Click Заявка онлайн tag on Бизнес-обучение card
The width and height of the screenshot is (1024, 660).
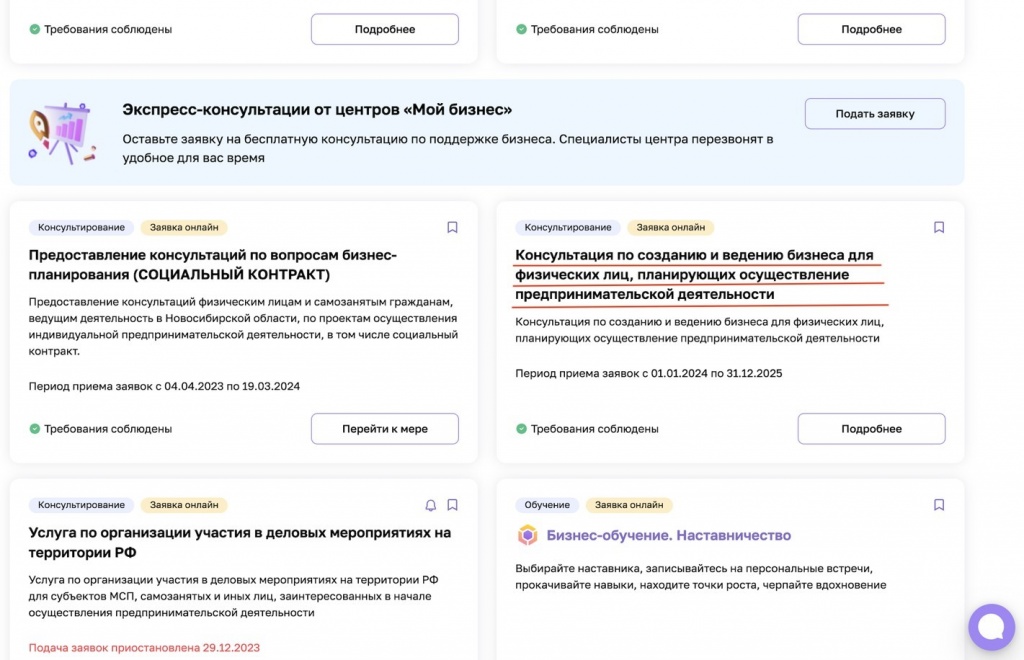pos(629,505)
